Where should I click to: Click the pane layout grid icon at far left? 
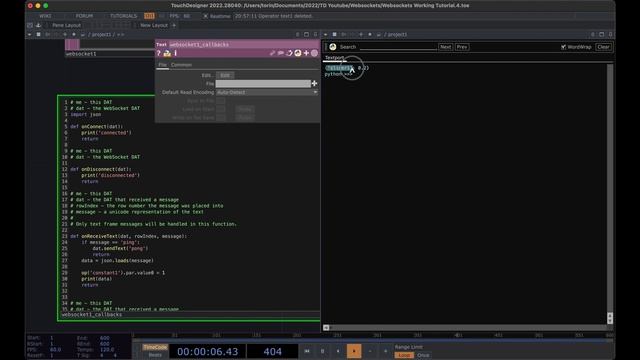point(30,25)
